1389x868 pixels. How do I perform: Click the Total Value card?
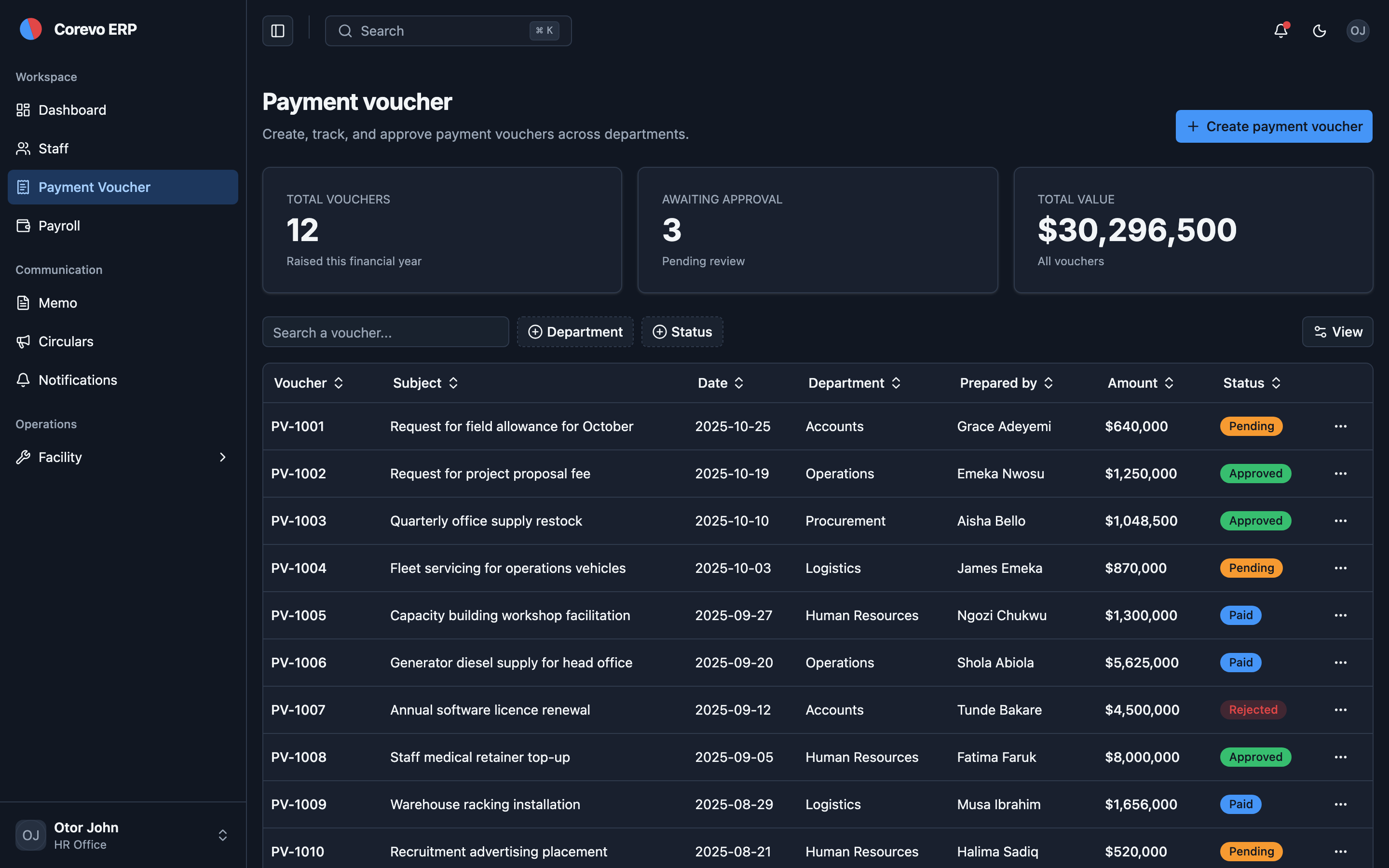(x=1193, y=230)
